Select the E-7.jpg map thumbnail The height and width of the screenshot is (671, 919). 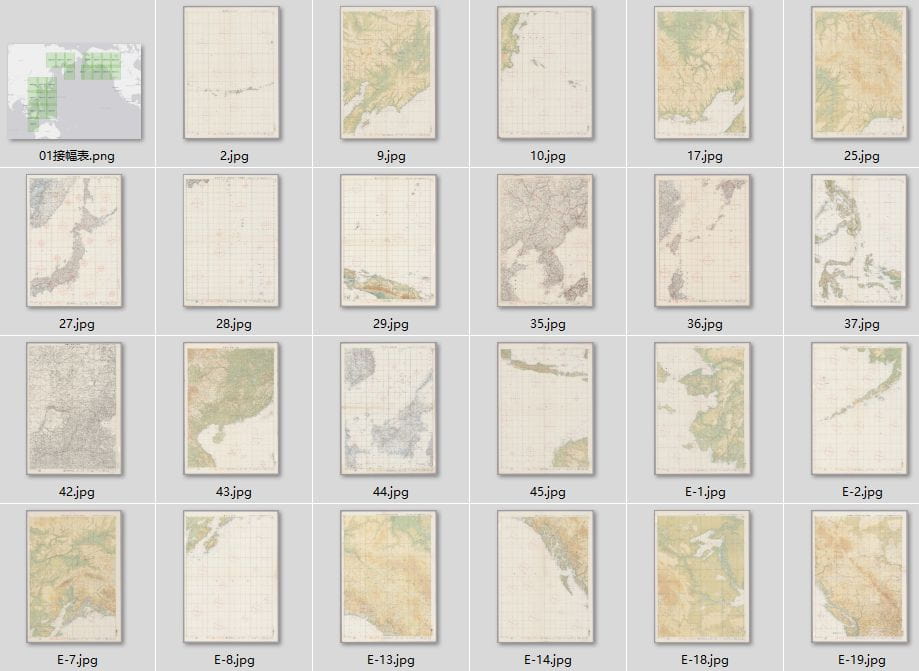pyautogui.click(x=74, y=577)
